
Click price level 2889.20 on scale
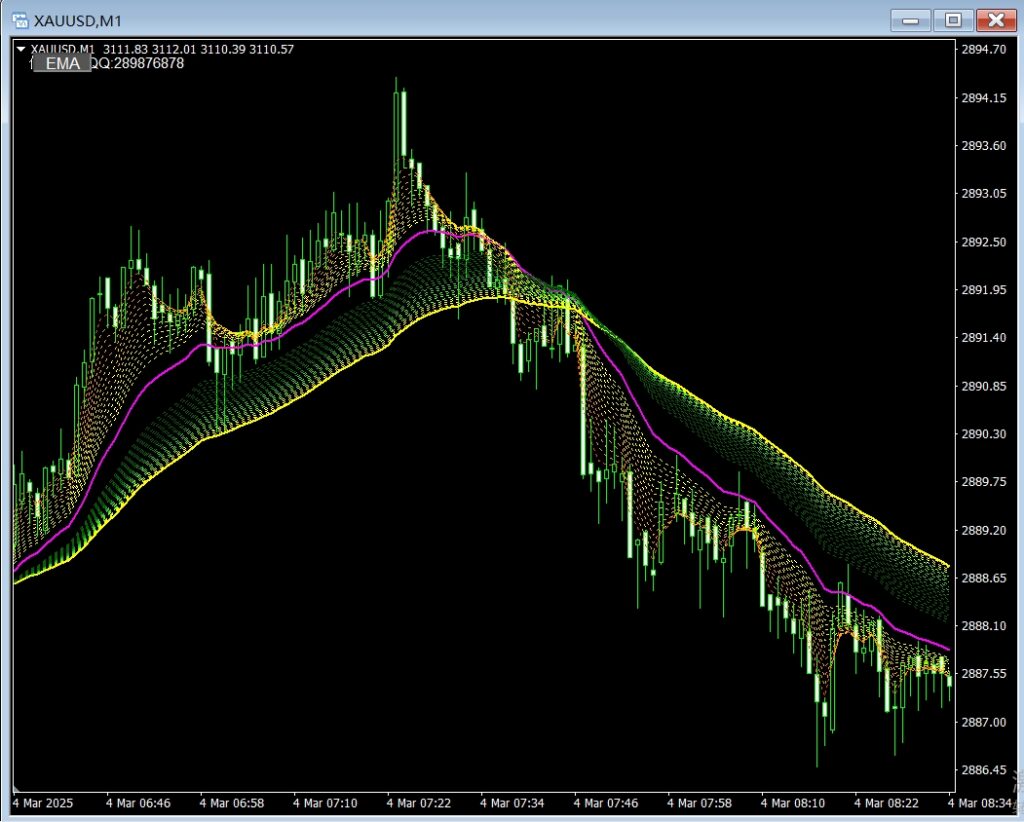click(x=984, y=530)
